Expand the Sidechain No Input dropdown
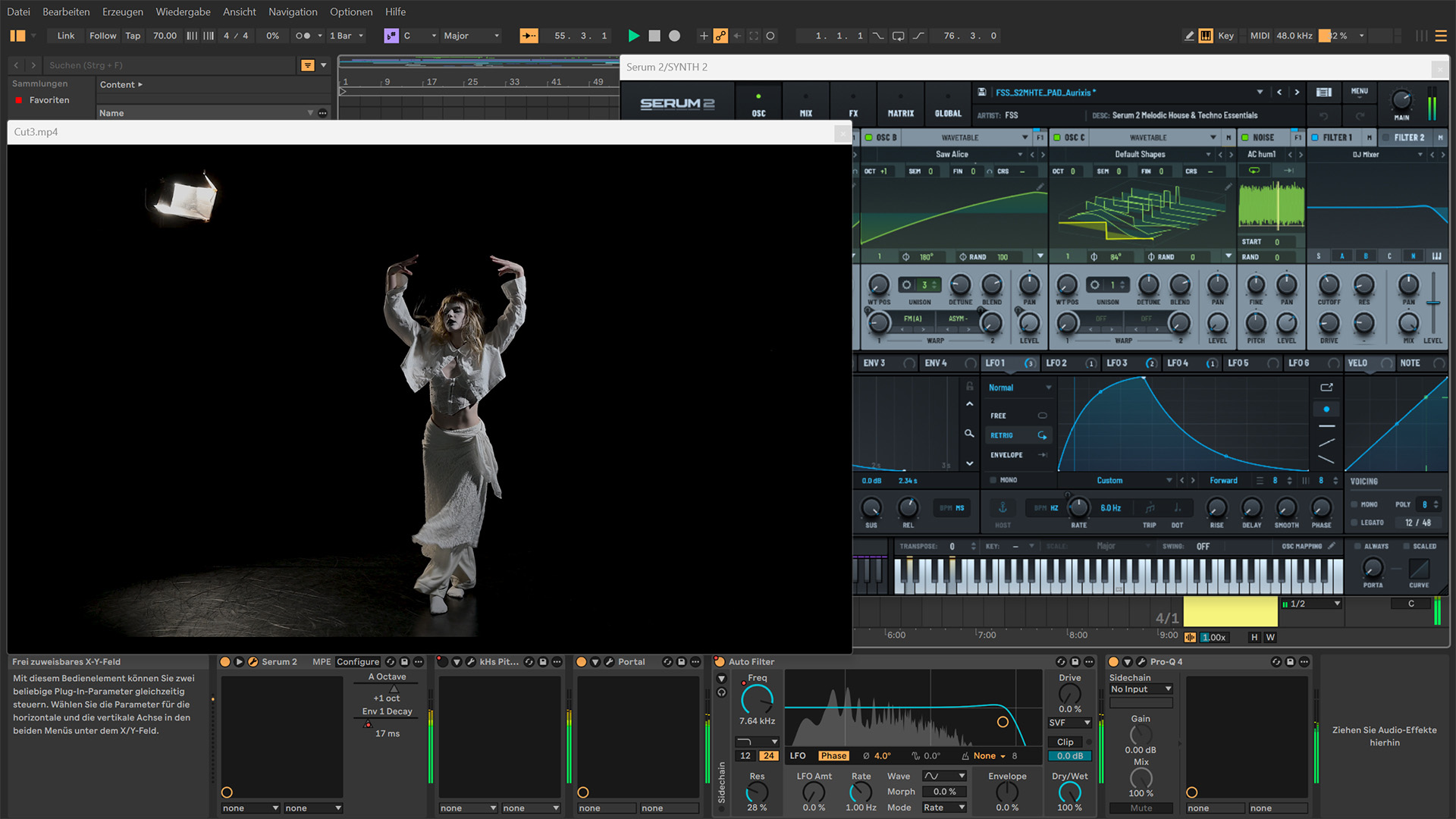The image size is (1456, 819). pyautogui.click(x=1141, y=689)
